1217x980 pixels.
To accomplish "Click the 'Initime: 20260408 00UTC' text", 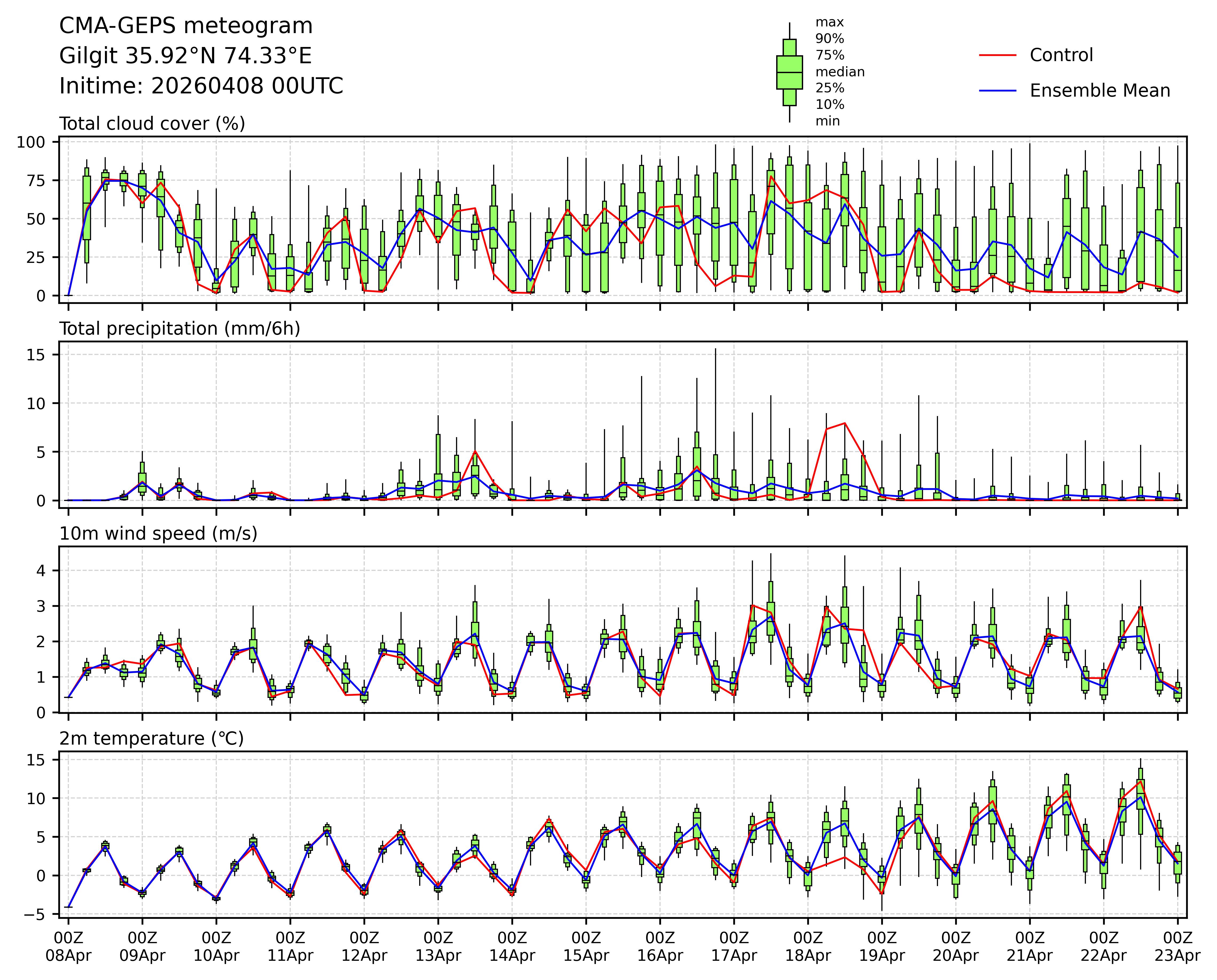I will 201,86.
